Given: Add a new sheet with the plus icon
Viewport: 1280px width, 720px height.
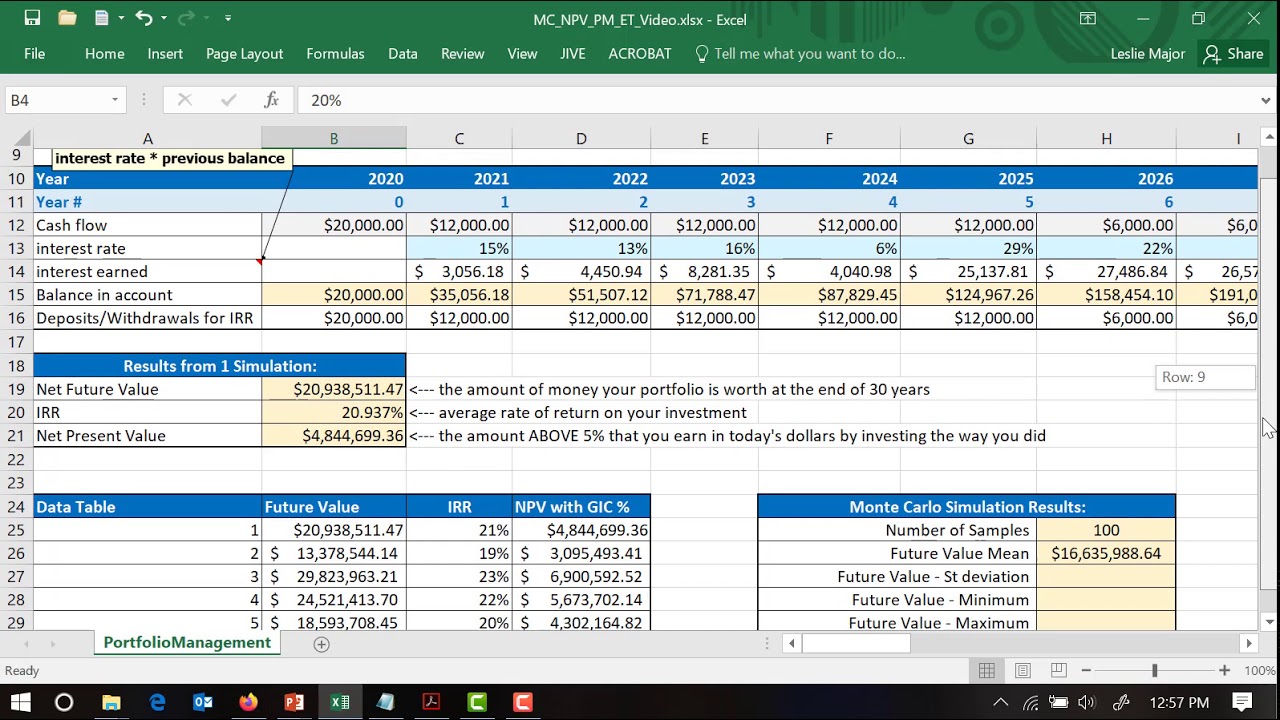Looking at the screenshot, I should (x=321, y=645).
